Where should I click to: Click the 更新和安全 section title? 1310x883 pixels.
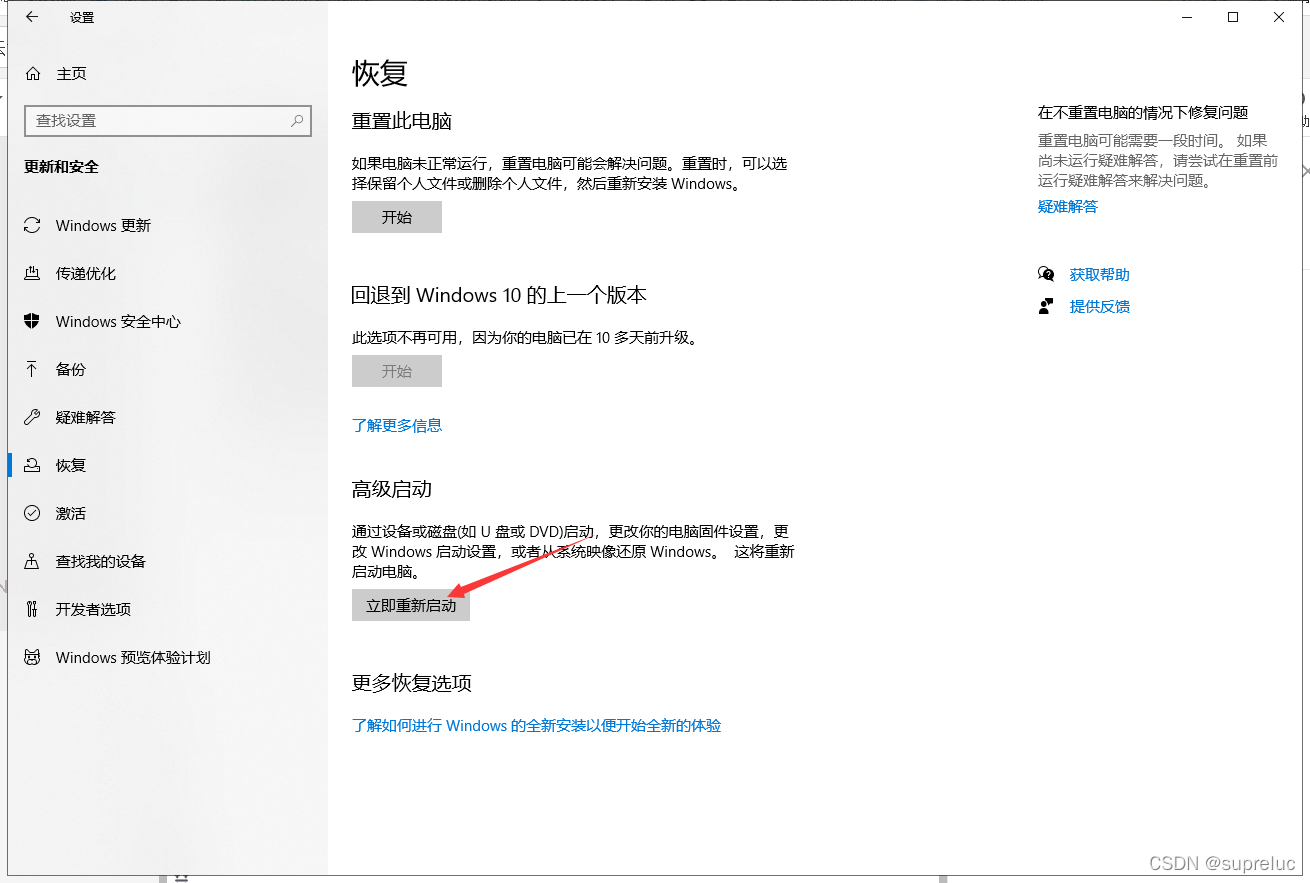pyautogui.click(x=62, y=167)
